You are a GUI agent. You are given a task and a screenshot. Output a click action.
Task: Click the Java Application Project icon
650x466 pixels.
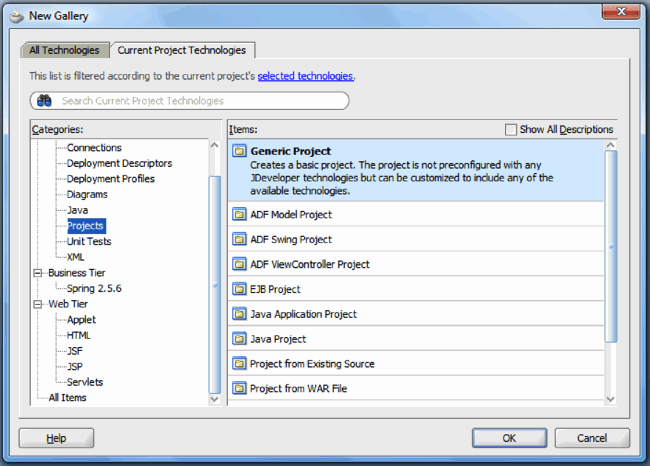click(239, 314)
